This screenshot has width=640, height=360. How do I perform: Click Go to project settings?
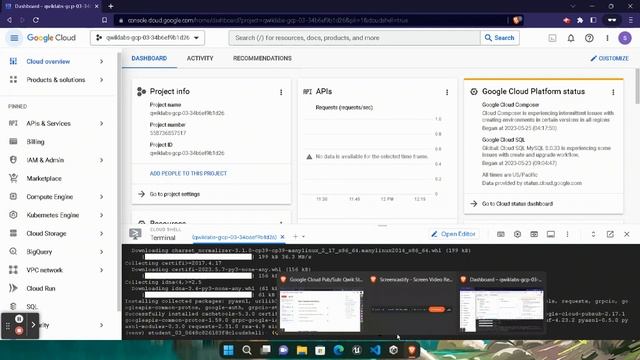coord(175,194)
